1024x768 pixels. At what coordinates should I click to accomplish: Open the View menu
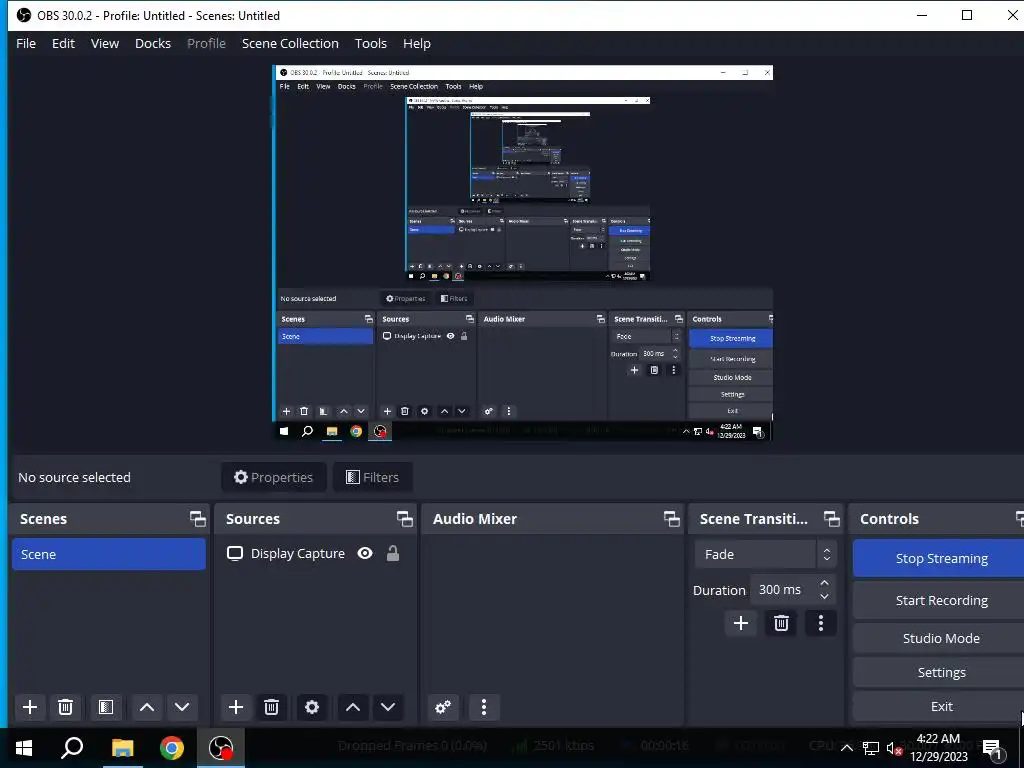tap(104, 44)
